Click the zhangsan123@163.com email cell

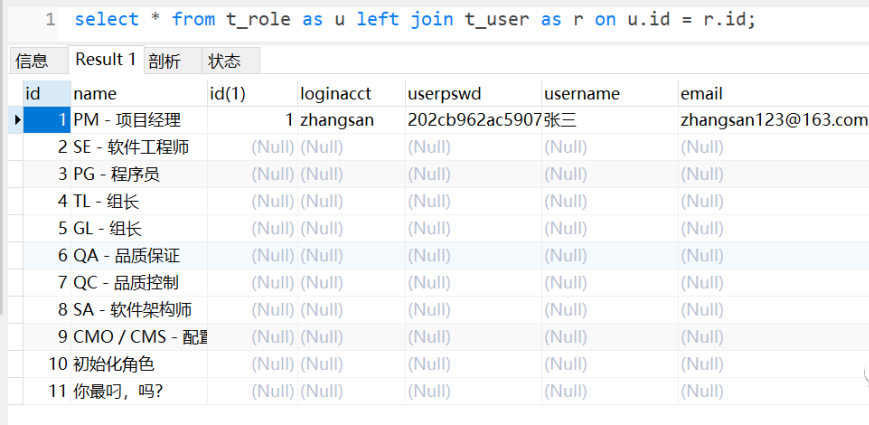[773, 120]
